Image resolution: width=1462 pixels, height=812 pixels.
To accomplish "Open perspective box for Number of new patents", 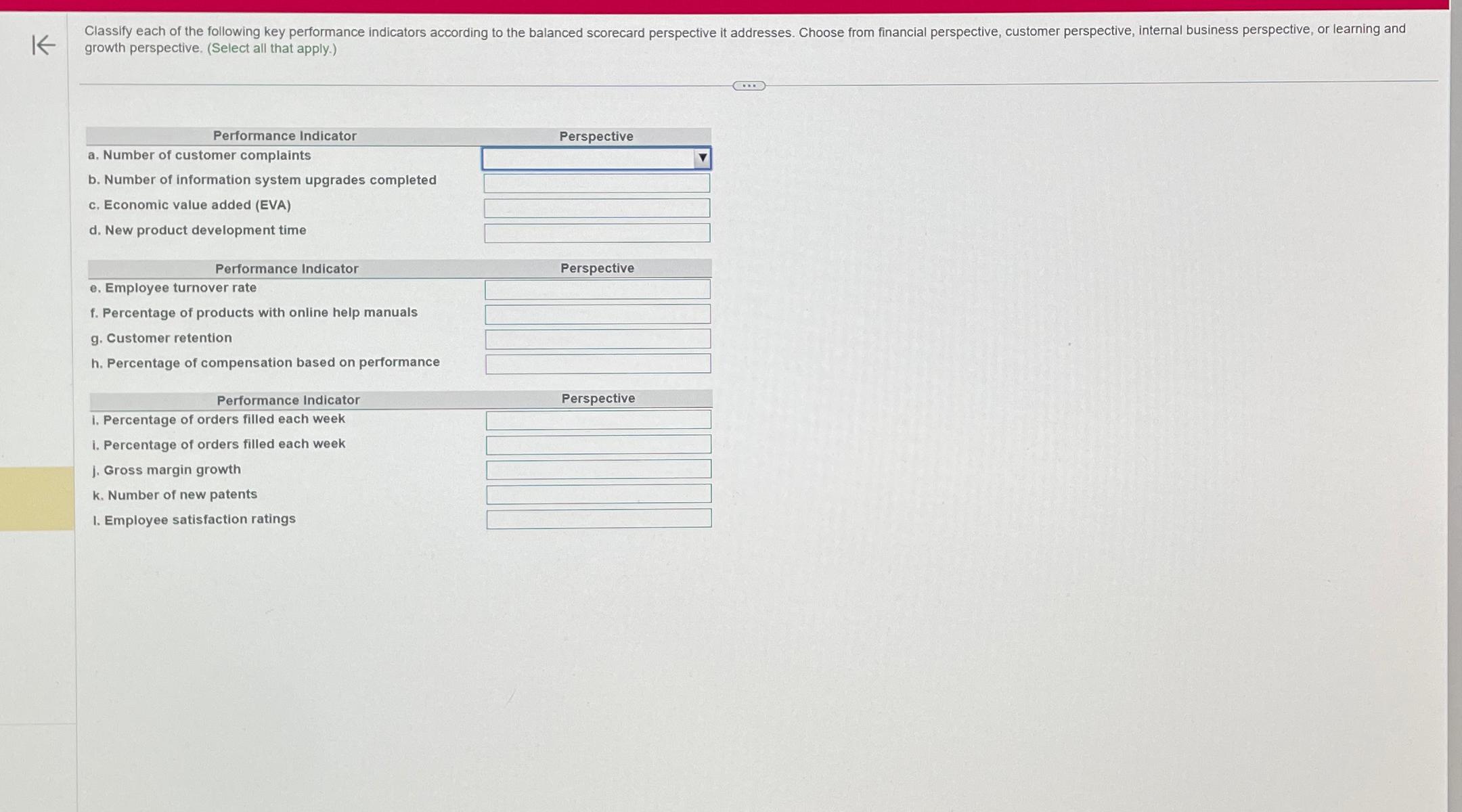I will click(598, 494).
